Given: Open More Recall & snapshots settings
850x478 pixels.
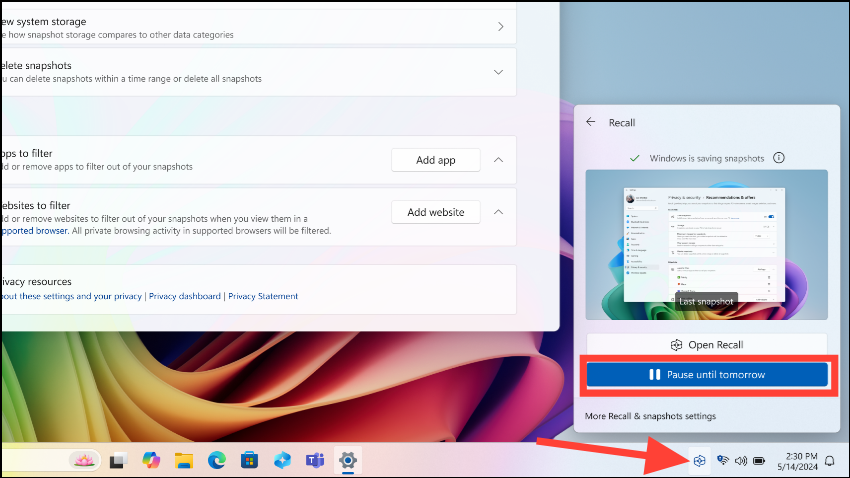Looking at the screenshot, I should [650, 416].
